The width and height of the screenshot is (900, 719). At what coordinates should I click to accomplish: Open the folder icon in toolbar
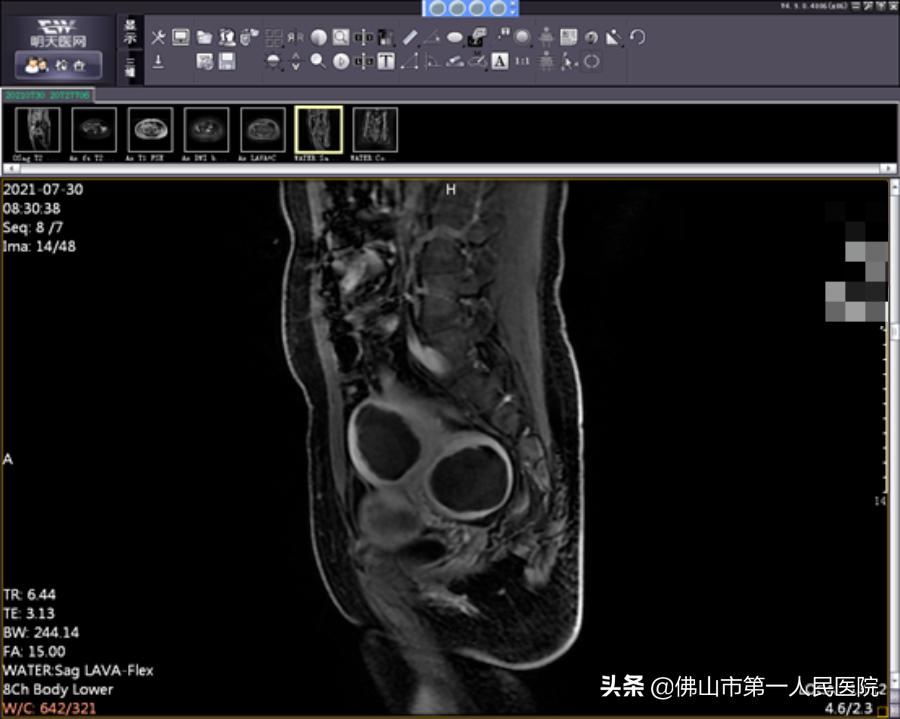click(x=204, y=37)
